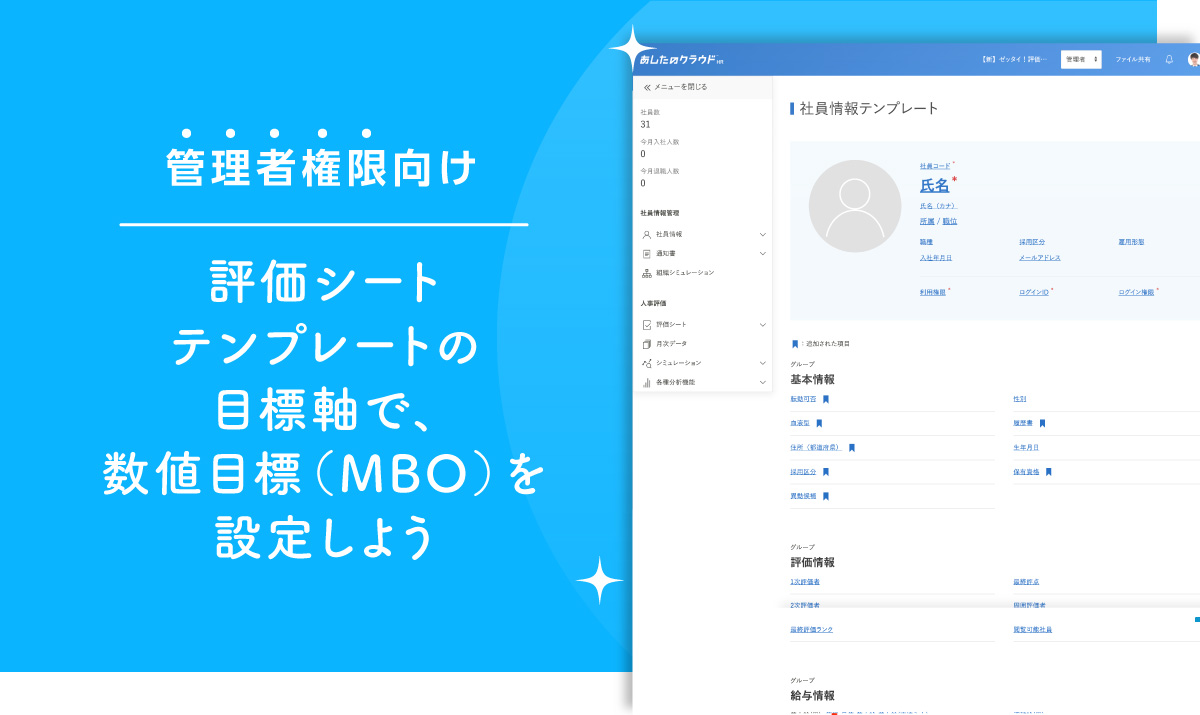Screen dimensions: 1200x715
Task: Click the 月次データ copy icon
Action: (x=647, y=344)
